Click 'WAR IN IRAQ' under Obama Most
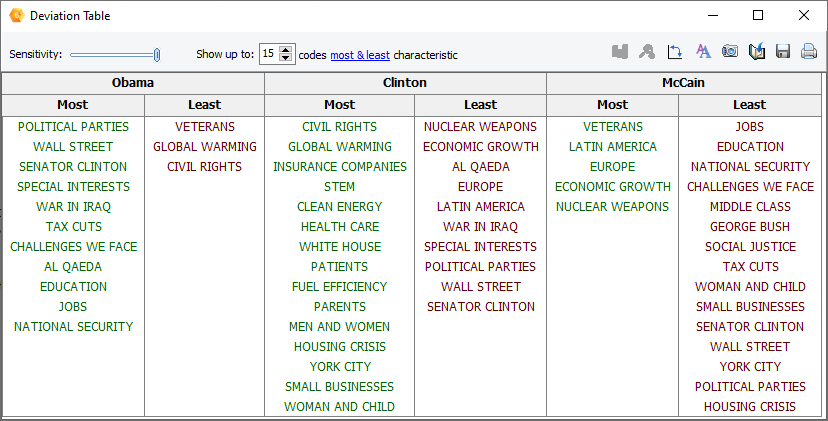This screenshot has height=421, width=828. point(73,207)
